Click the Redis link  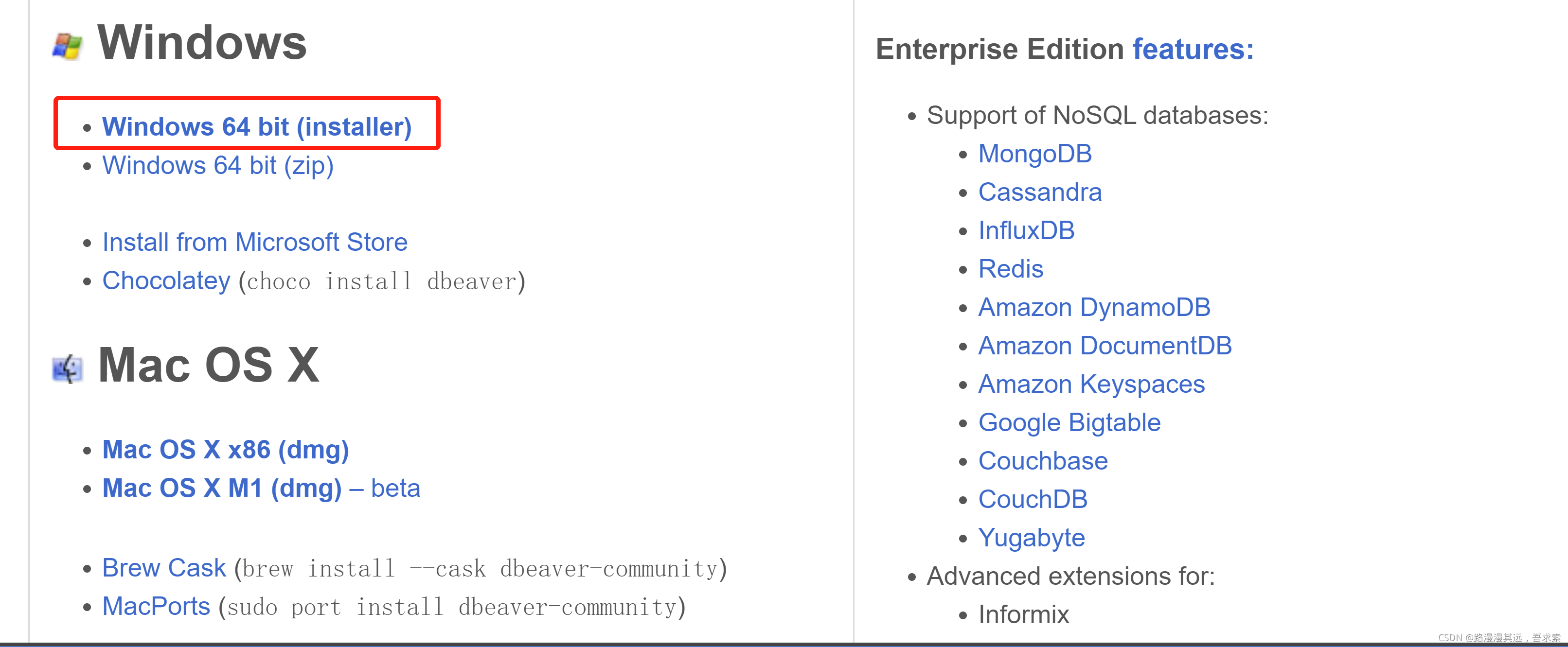[x=1011, y=268]
